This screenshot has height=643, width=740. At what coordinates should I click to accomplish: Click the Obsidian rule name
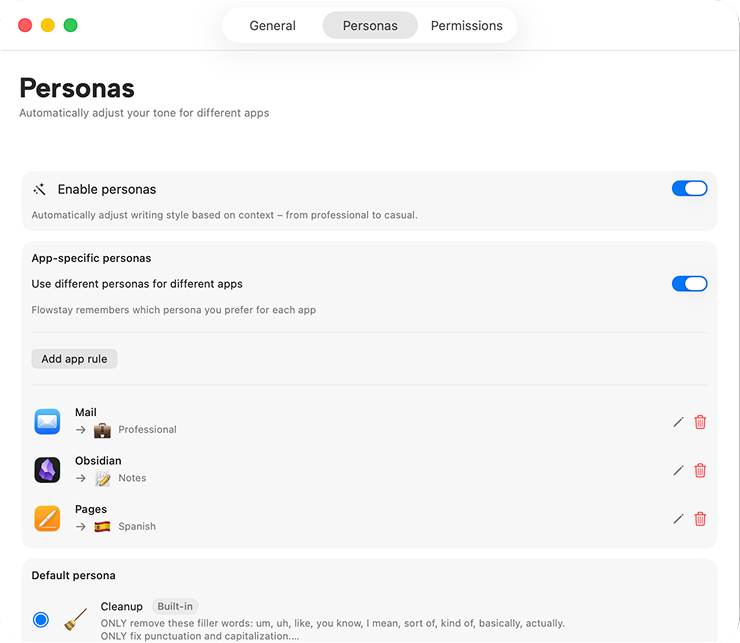pos(98,461)
